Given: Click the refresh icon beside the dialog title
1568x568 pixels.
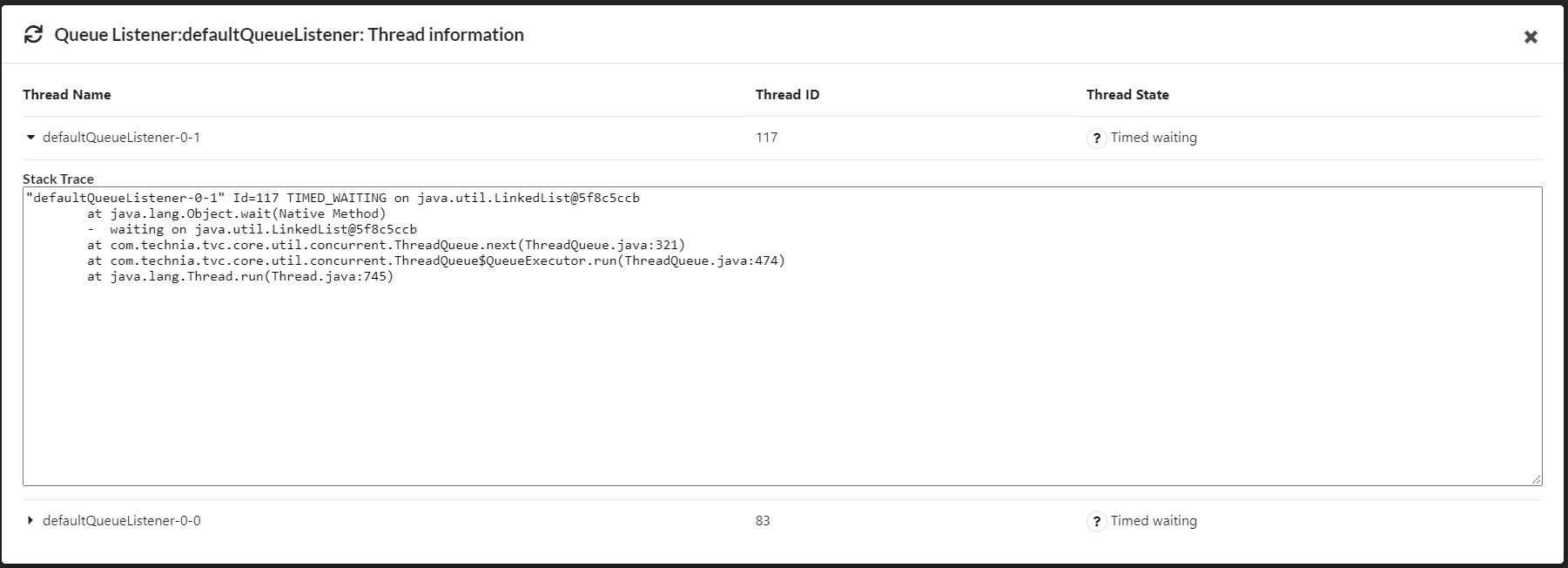Looking at the screenshot, I should [x=33, y=35].
